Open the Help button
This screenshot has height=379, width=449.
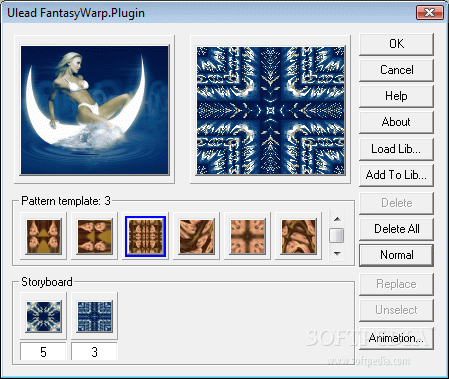(x=396, y=96)
